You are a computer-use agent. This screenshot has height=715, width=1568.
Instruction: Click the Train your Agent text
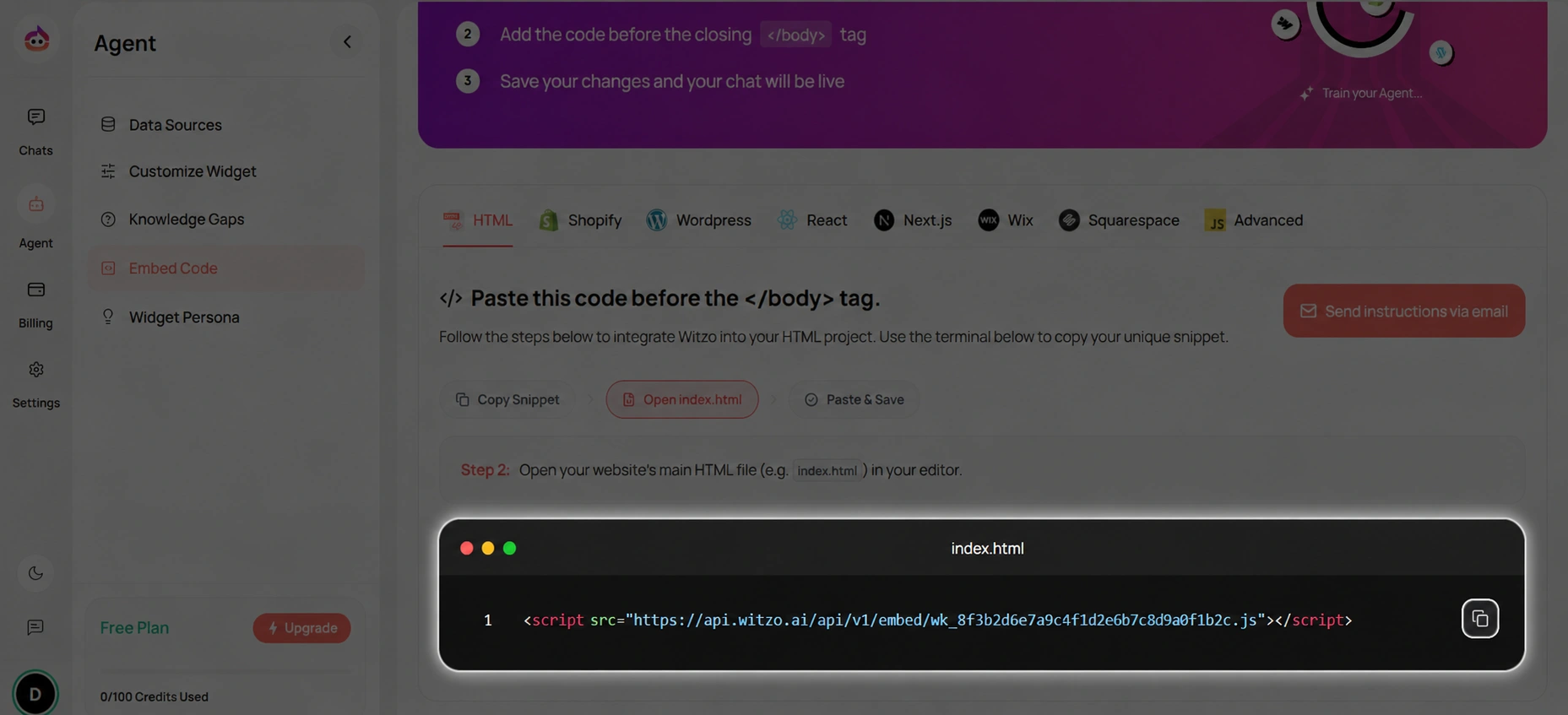(1371, 93)
